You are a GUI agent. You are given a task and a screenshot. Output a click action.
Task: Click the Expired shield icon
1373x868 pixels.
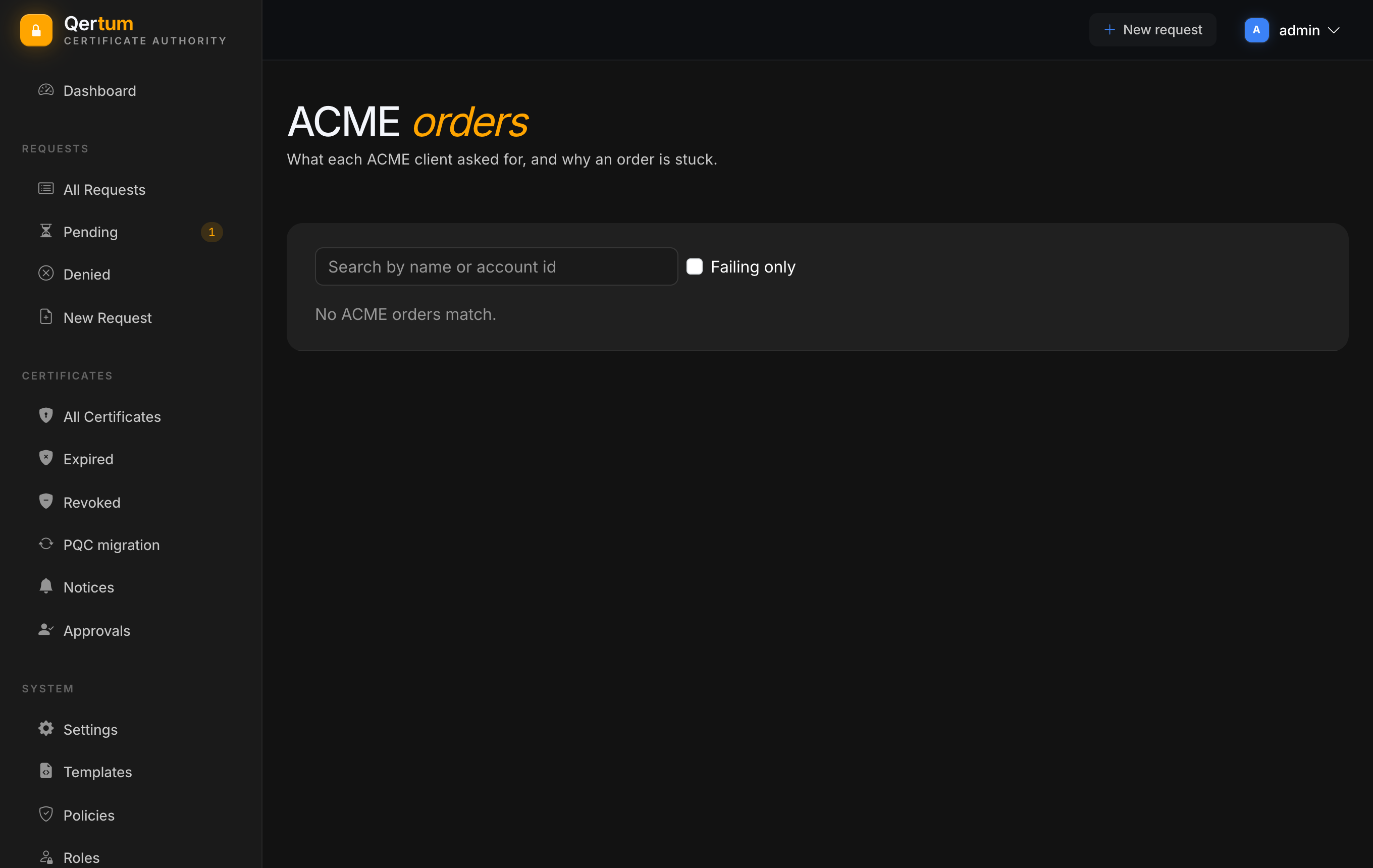pos(46,458)
